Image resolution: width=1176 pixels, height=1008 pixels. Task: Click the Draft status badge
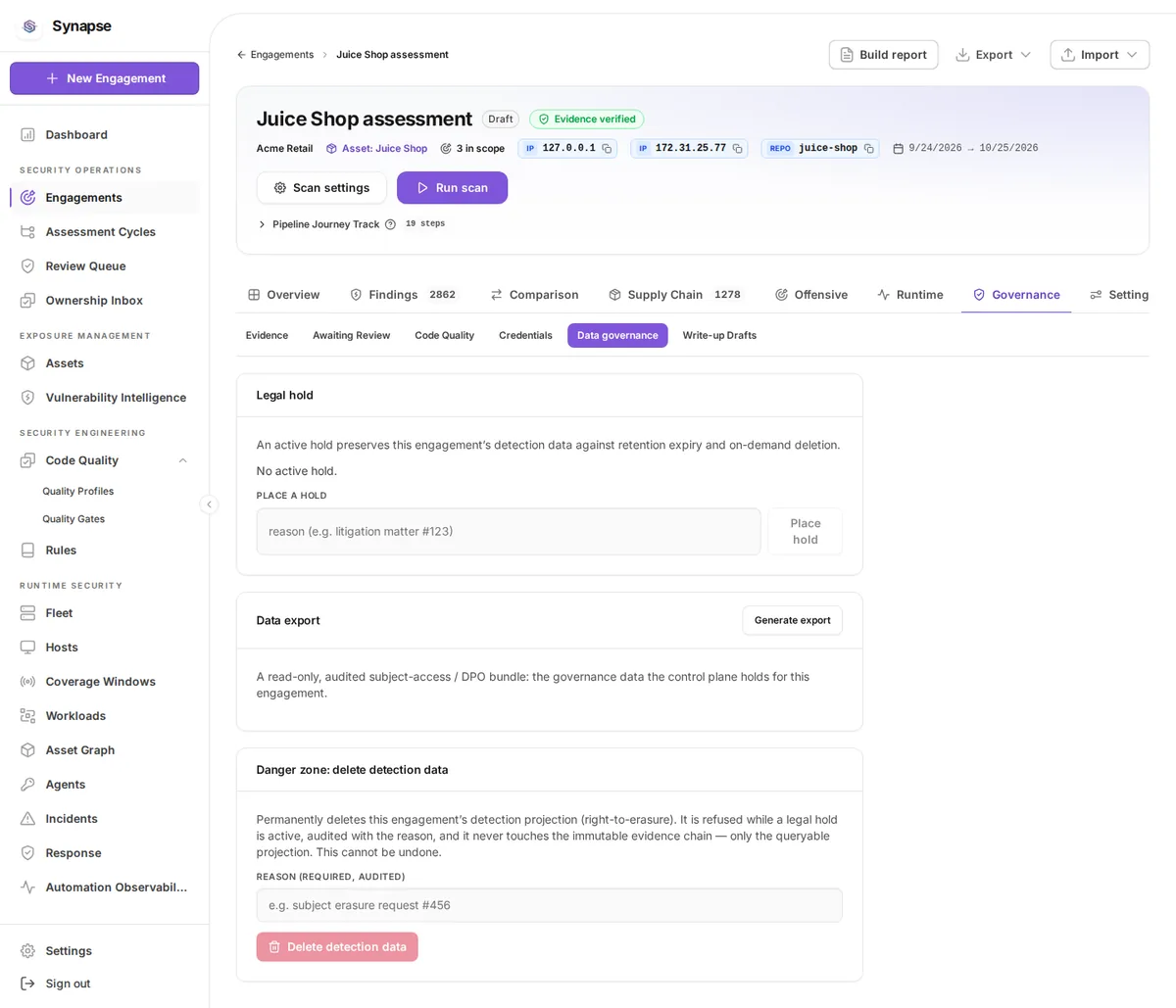click(501, 120)
